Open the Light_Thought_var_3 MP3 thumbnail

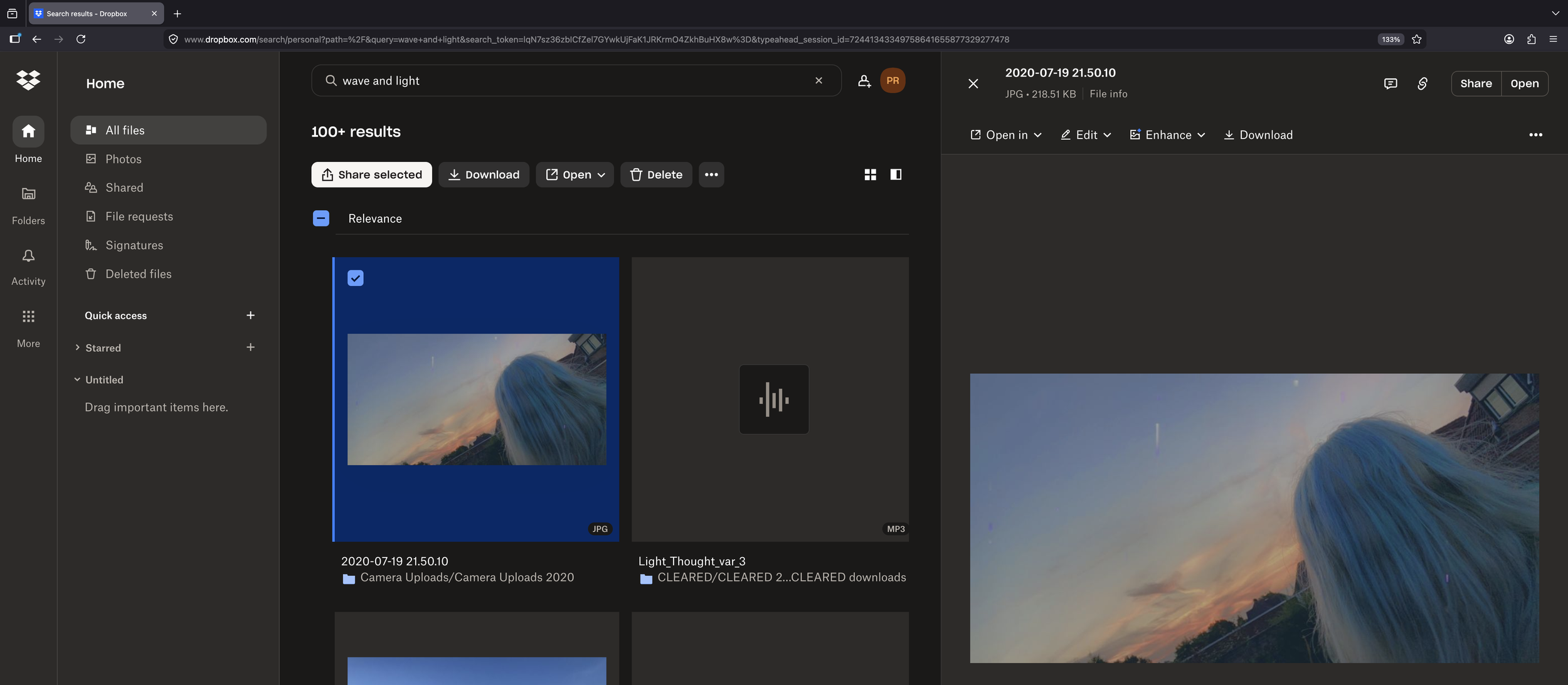click(x=773, y=400)
